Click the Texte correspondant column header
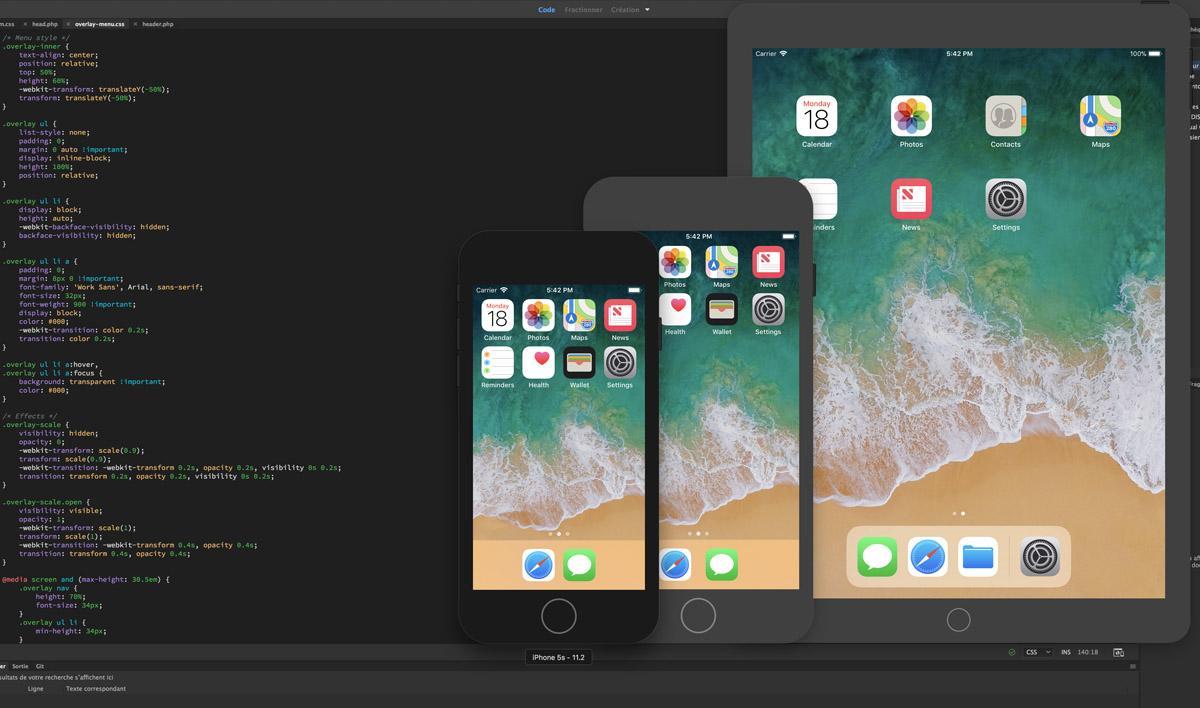Image resolution: width=1200 pixels, height=708 pixels. 96,689
